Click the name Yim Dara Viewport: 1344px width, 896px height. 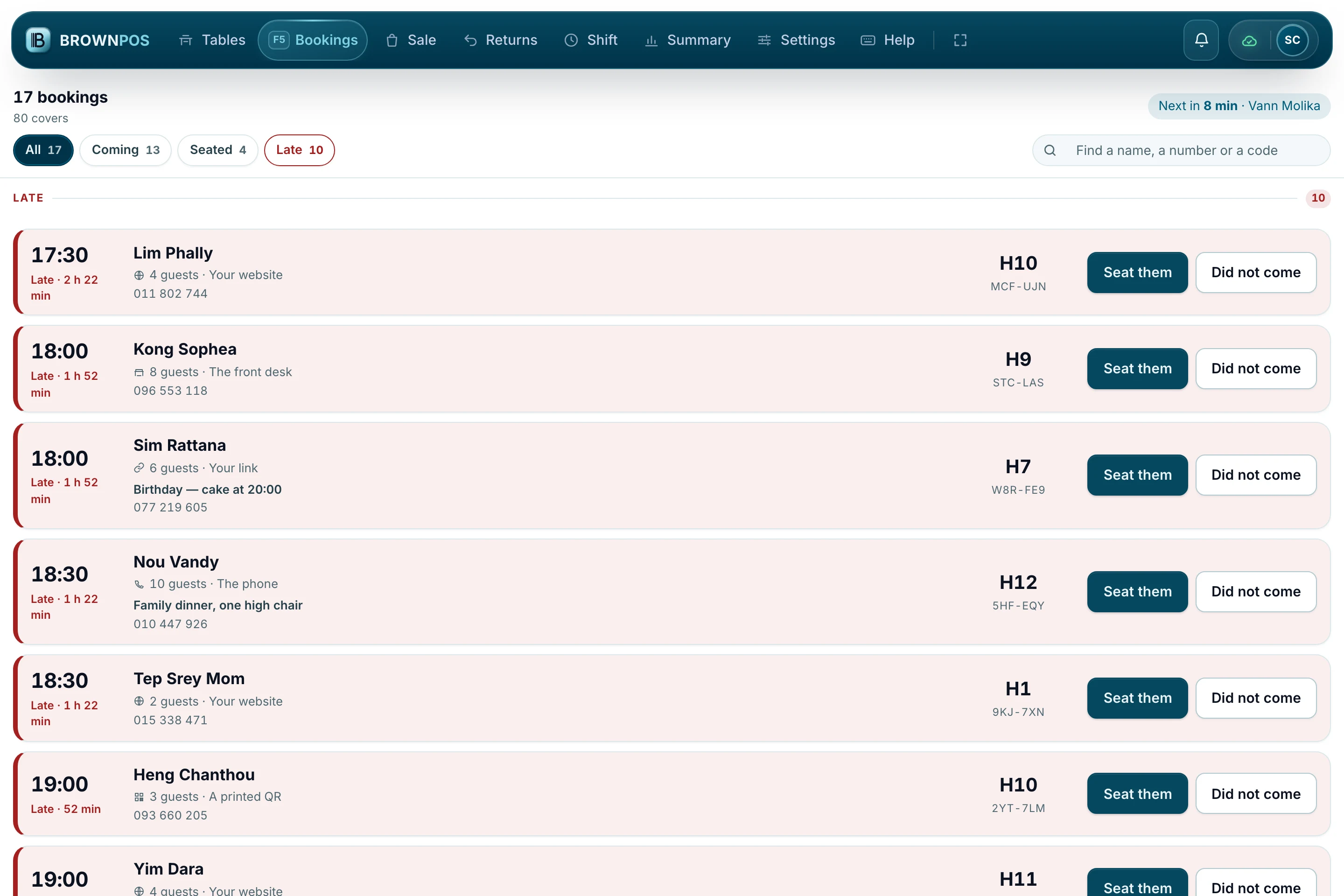[x=168, y=868]
